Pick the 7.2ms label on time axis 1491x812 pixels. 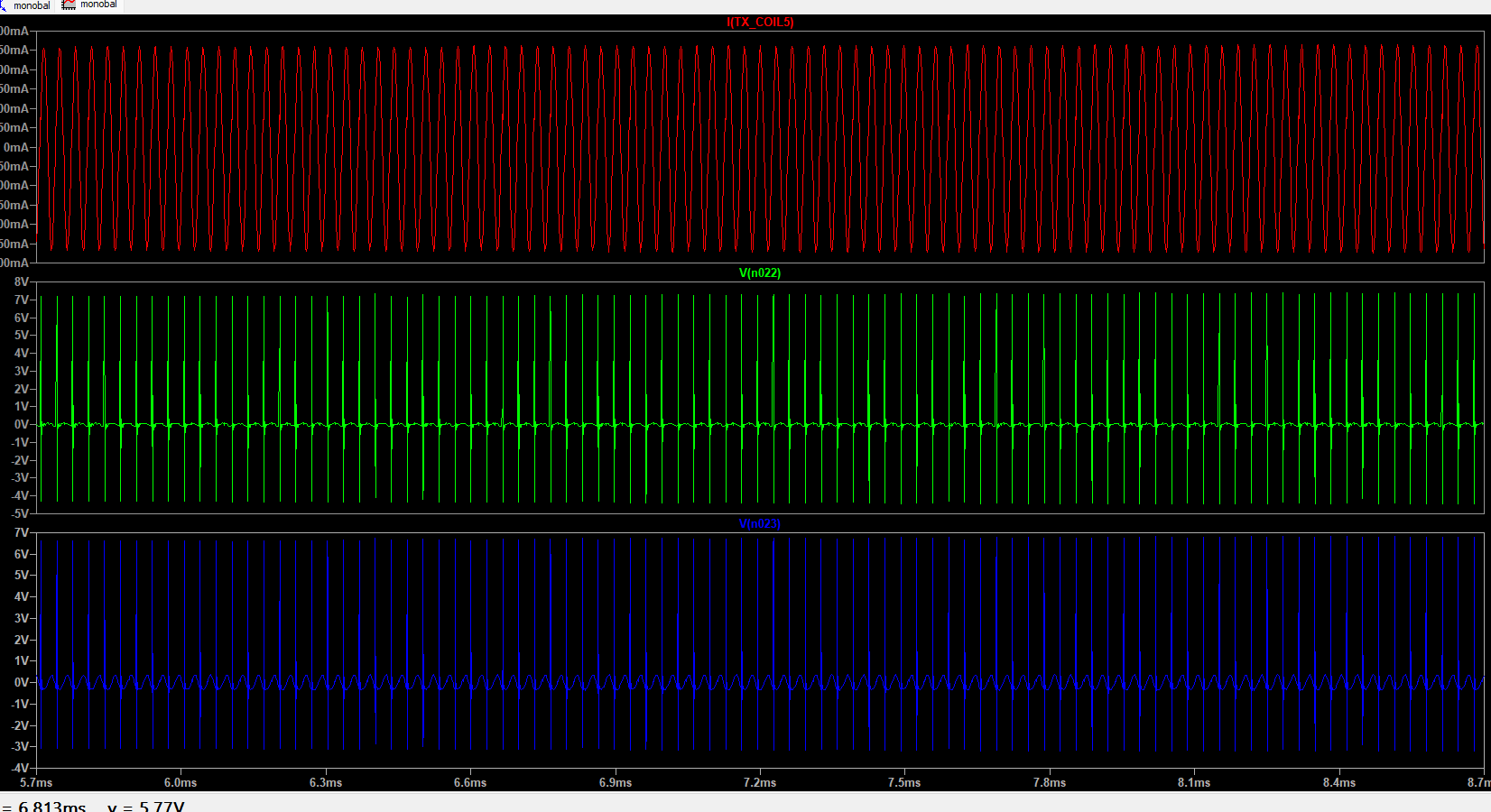pyautogui.click(x=760, y=782)
